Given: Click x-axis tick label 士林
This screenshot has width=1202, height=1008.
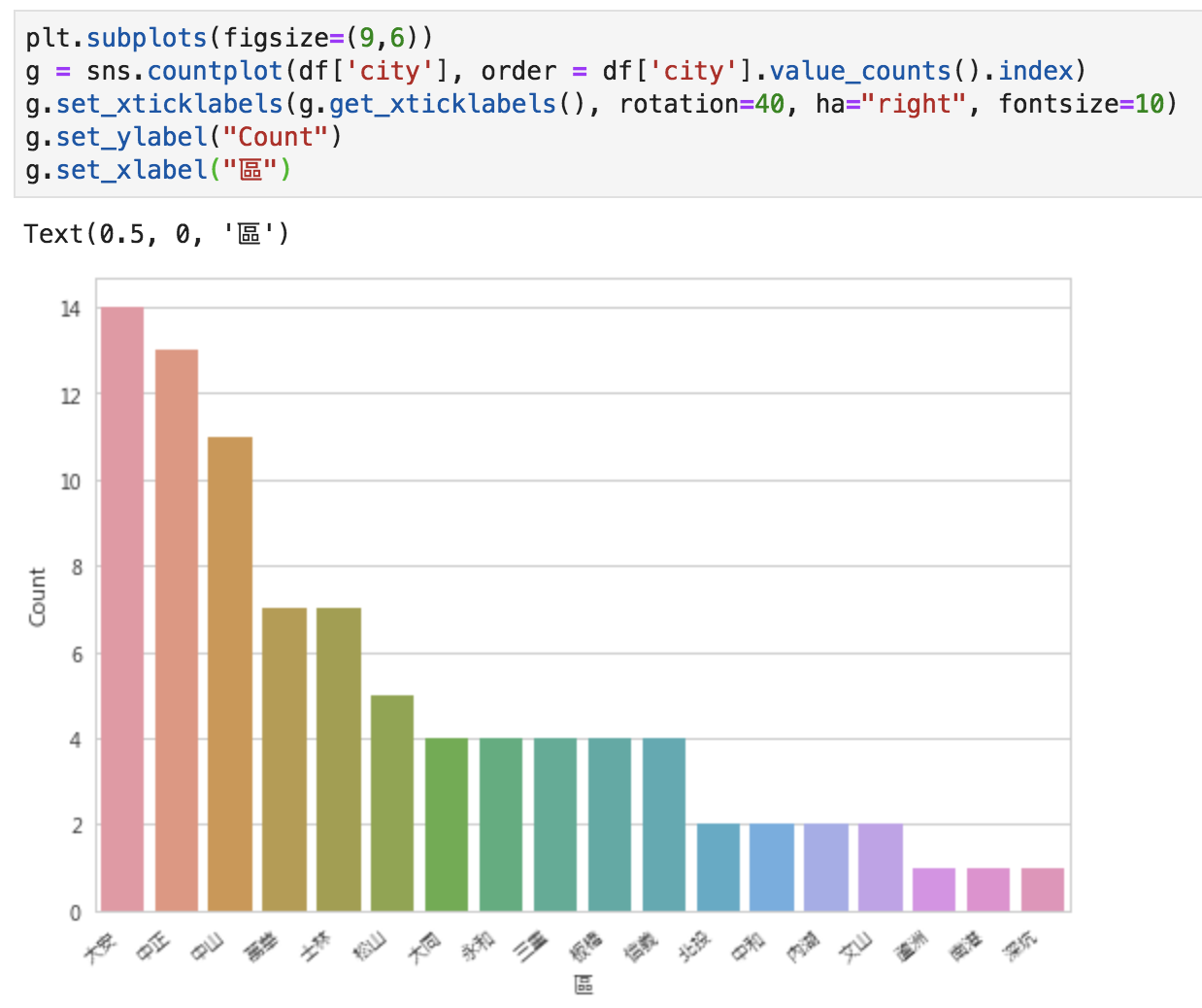Looking at the screenshot, I should (315, 947).
